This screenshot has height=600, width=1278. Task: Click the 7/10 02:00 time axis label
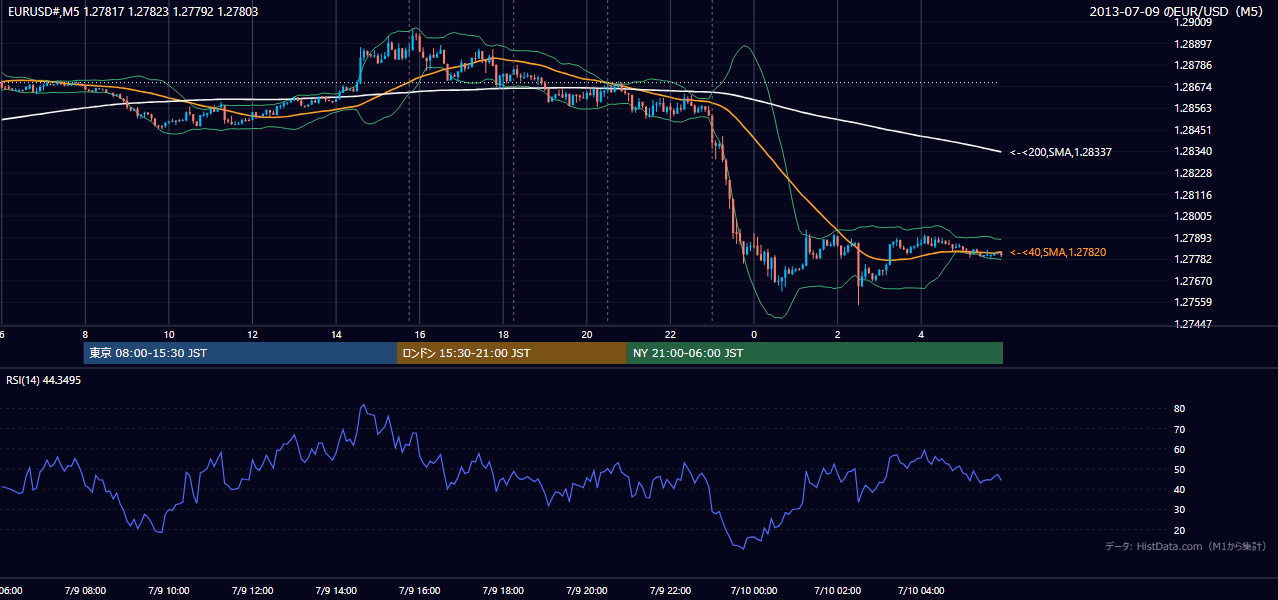coord(838,590)
